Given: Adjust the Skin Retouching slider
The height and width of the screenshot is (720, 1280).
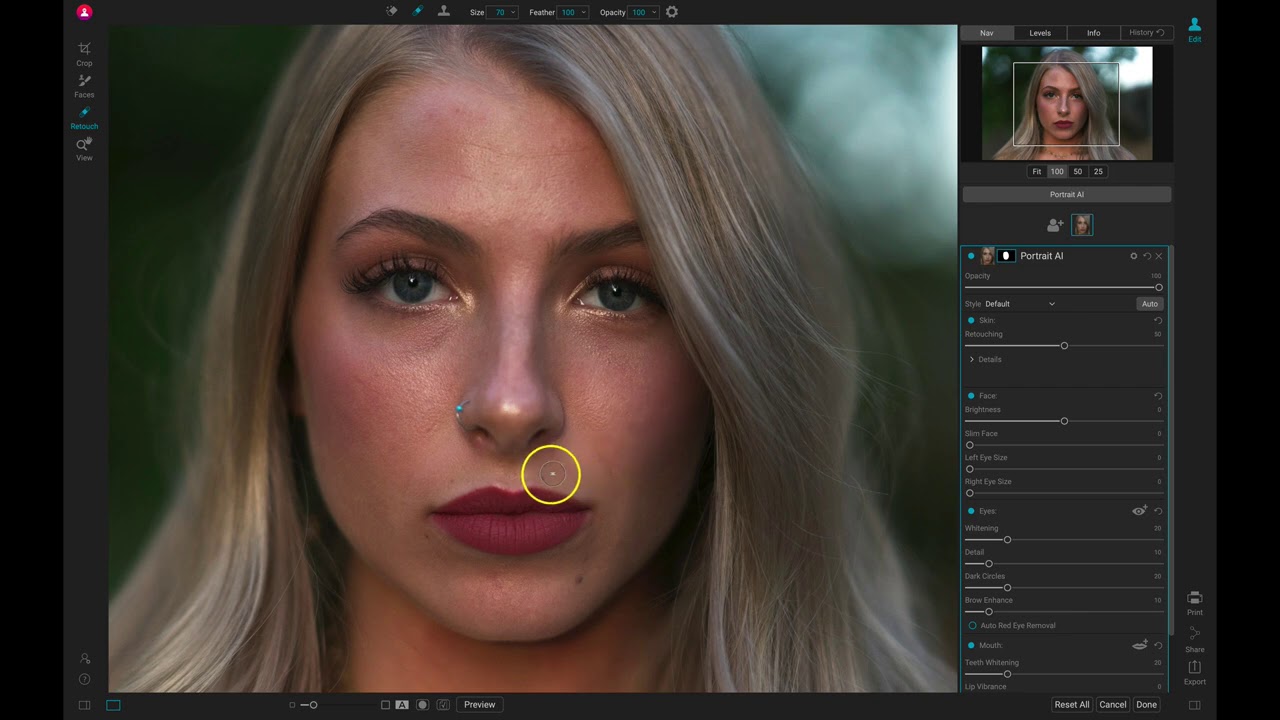Looking at the screenshot, I should (1063, 345).
